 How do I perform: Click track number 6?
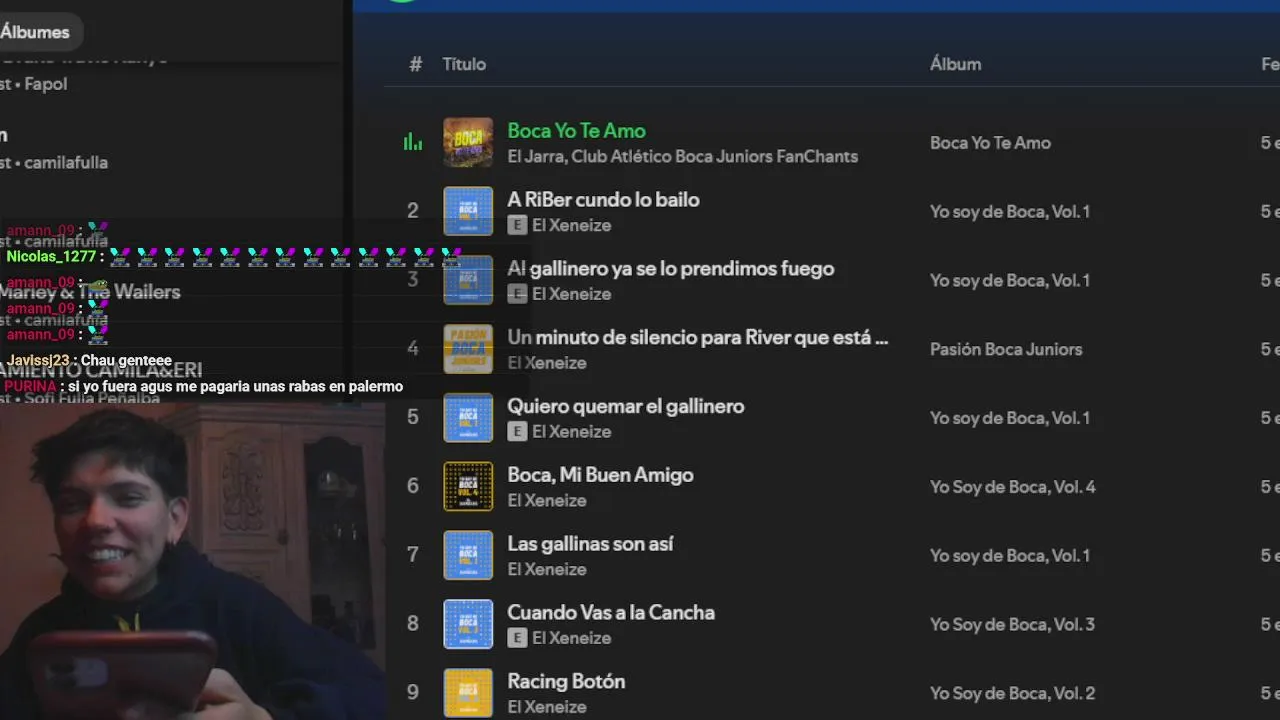tap(412, 486)
